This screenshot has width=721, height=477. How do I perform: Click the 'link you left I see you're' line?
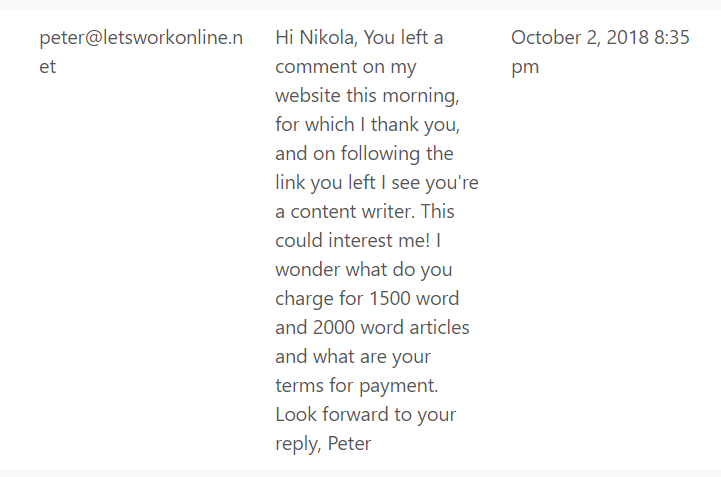(377, 183)
